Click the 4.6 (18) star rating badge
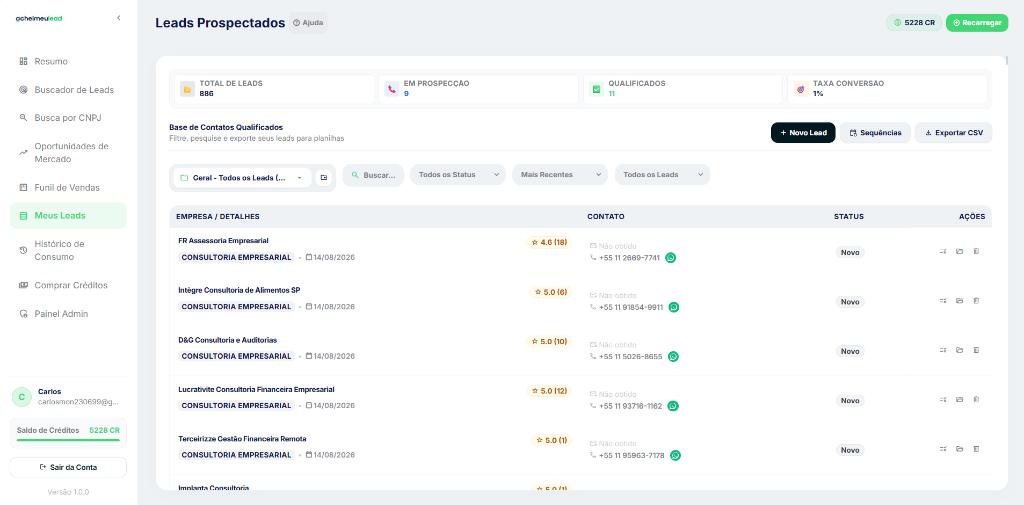Viewport: 1024px width, 505px height. (549, 242)
